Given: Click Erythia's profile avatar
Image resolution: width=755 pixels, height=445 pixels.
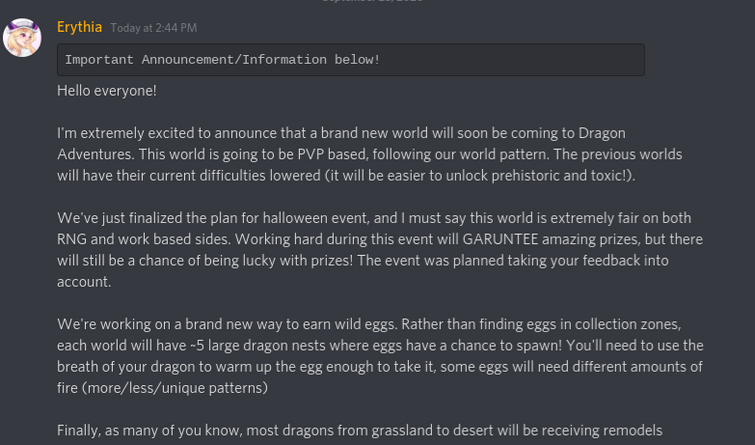Looking at the screenshot, I should tap(22, 37).
